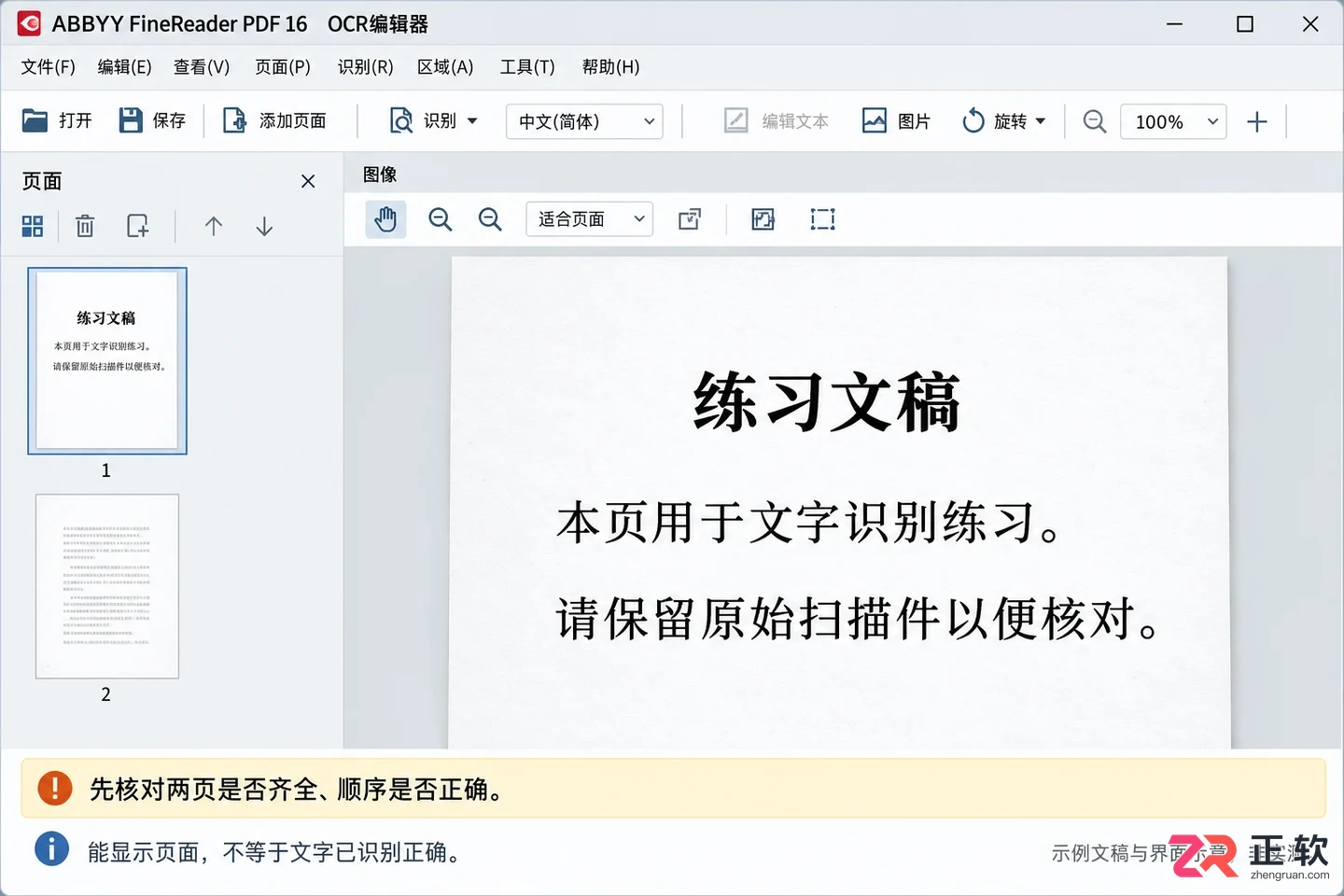Open a file with the 打开 button

pos(57,120)
